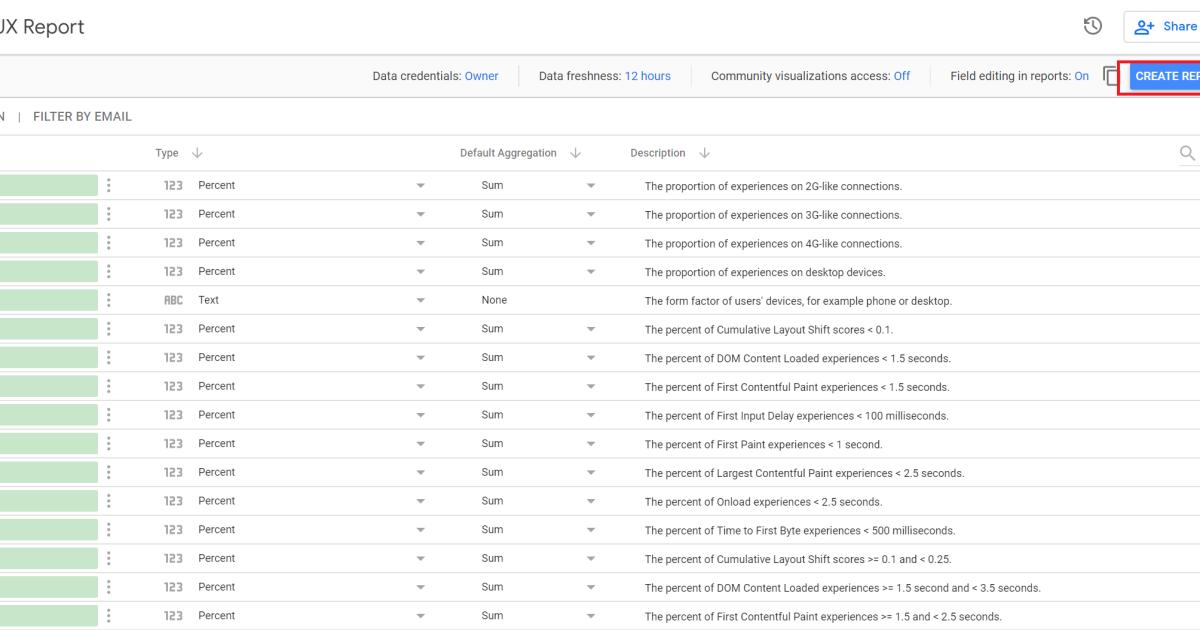
Task: Sort by Default Aggregation arrow
Action: click(574, 153)
